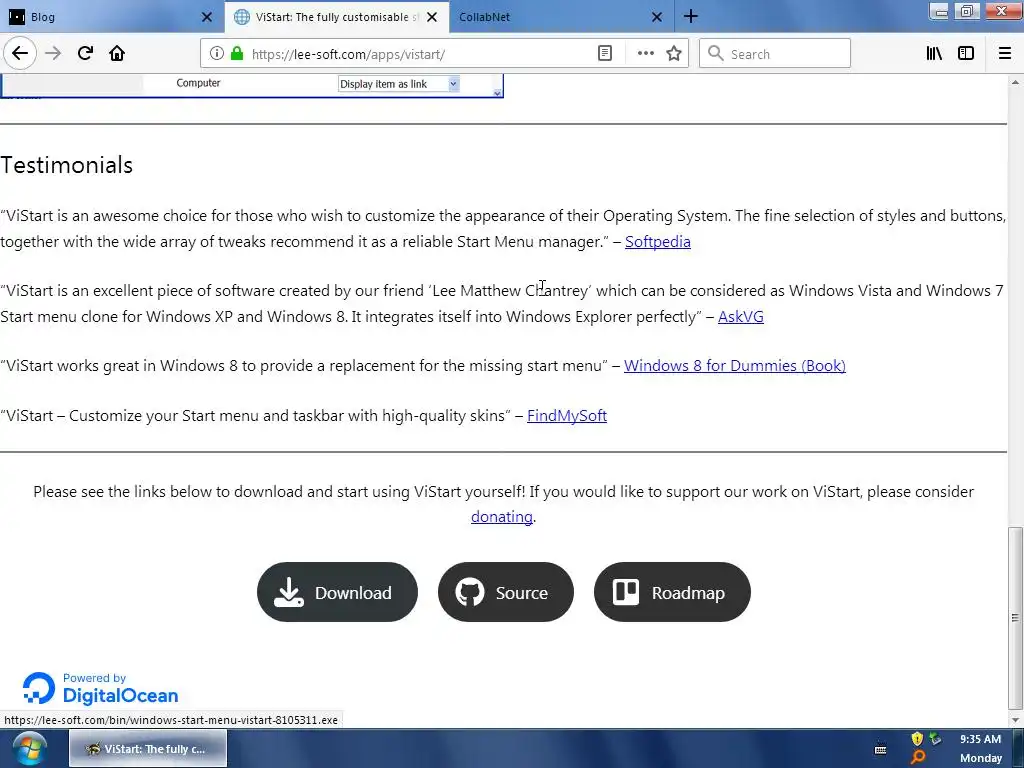Click the yellow shield tray icon
This screenshot has height=768, width=1024.
click(x=917, y=739)
